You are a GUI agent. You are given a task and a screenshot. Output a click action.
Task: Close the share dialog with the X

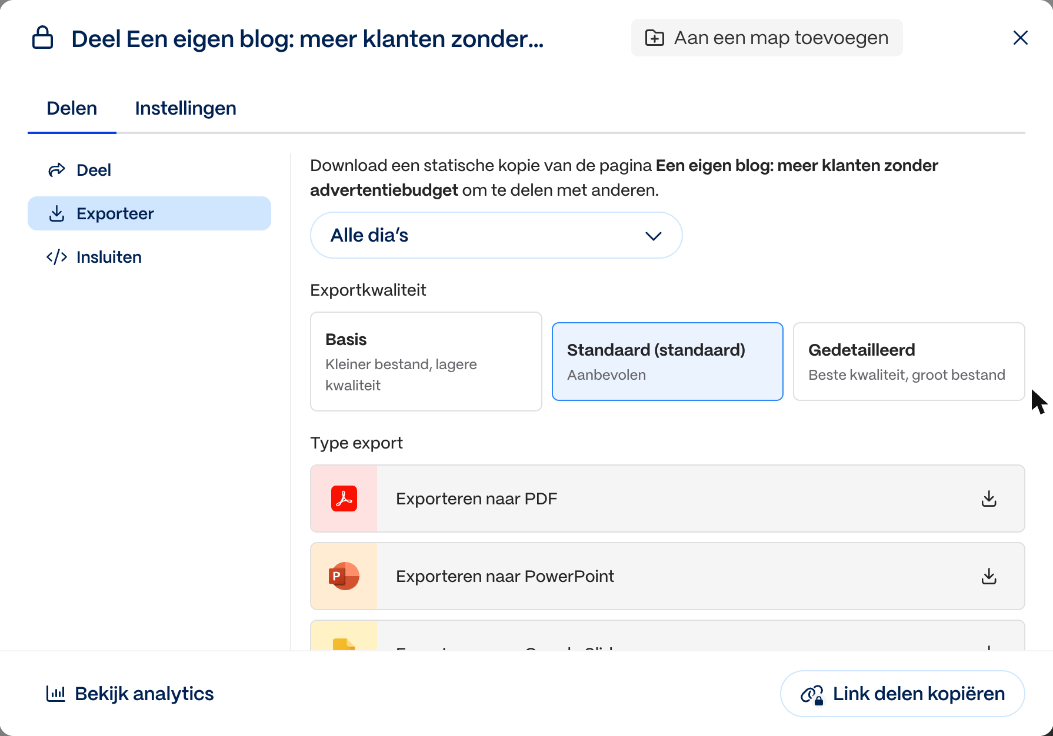[1020, 38]
